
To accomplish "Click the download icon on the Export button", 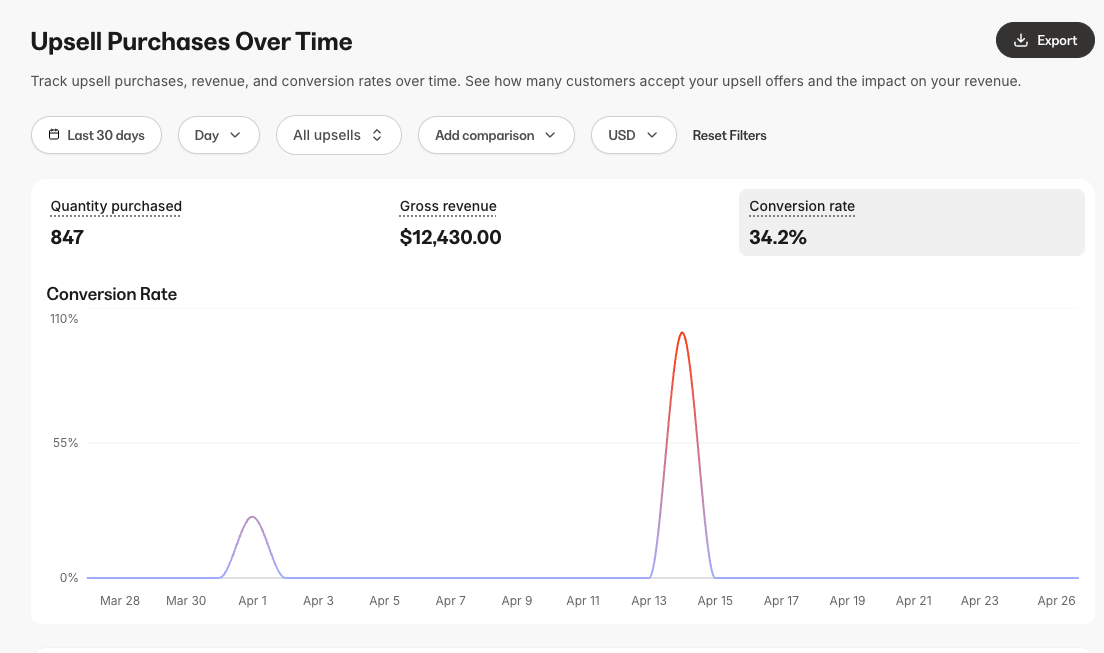I will tap(1020, 40).
